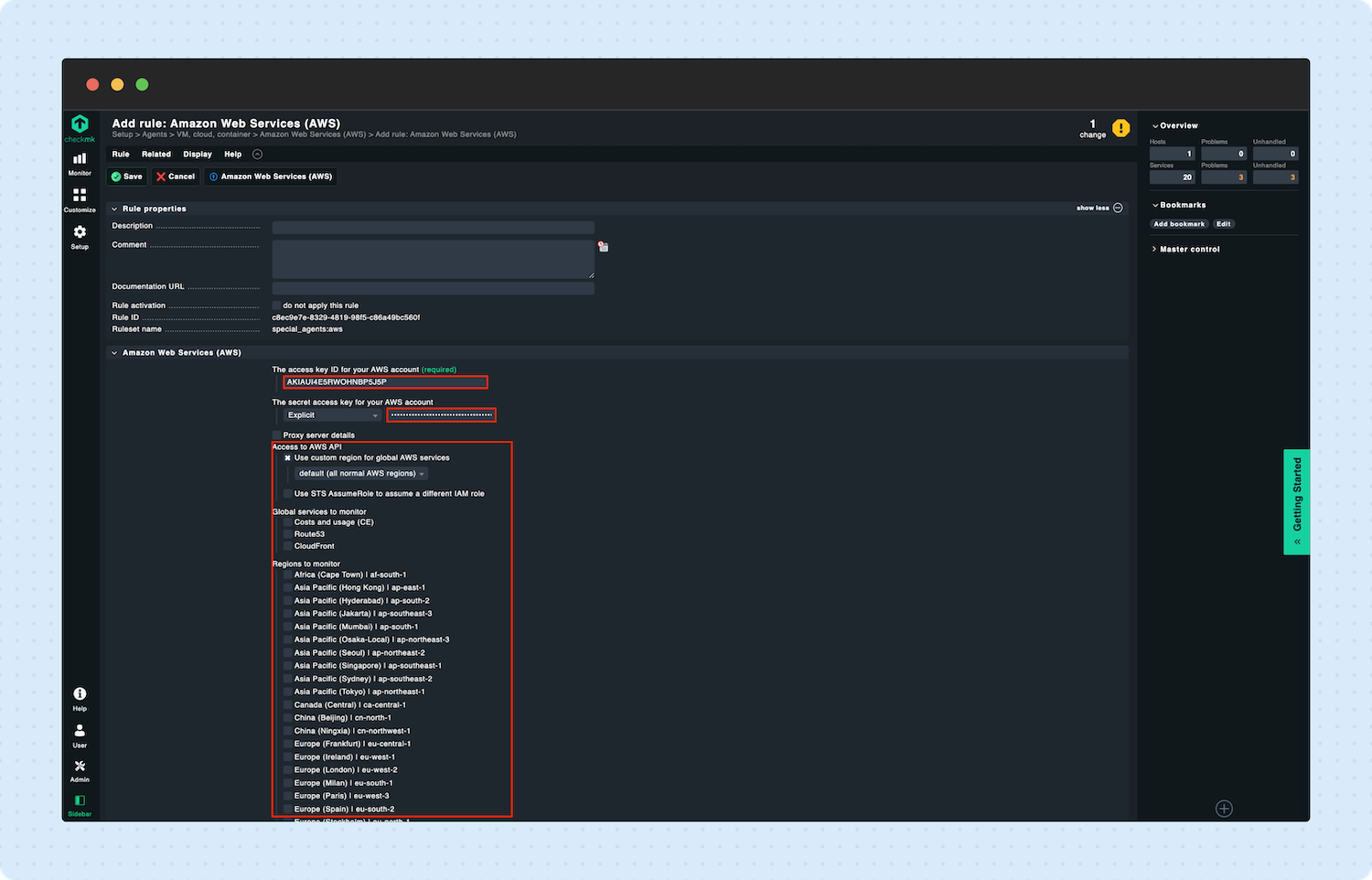The height and width of the screenshot is (880, 1372).
Task: Click the macOS yellow minimize dot
Action: click(117, 84)
